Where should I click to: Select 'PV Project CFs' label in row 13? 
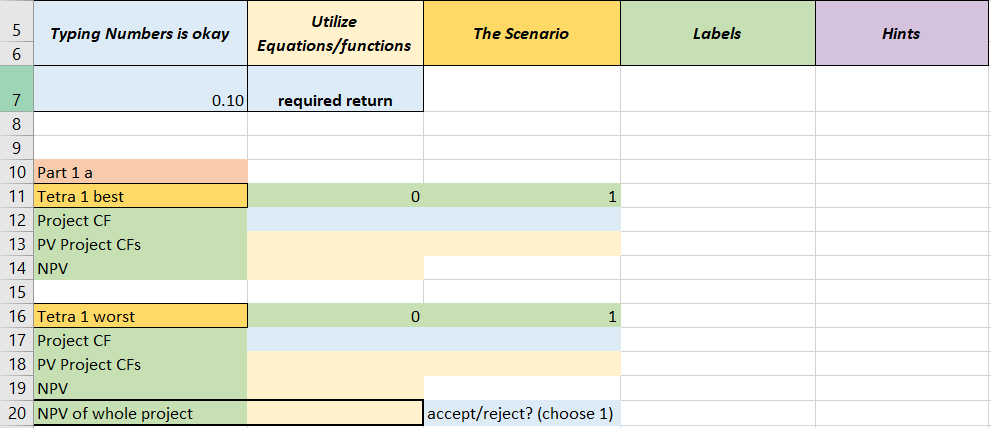(140, 244)
